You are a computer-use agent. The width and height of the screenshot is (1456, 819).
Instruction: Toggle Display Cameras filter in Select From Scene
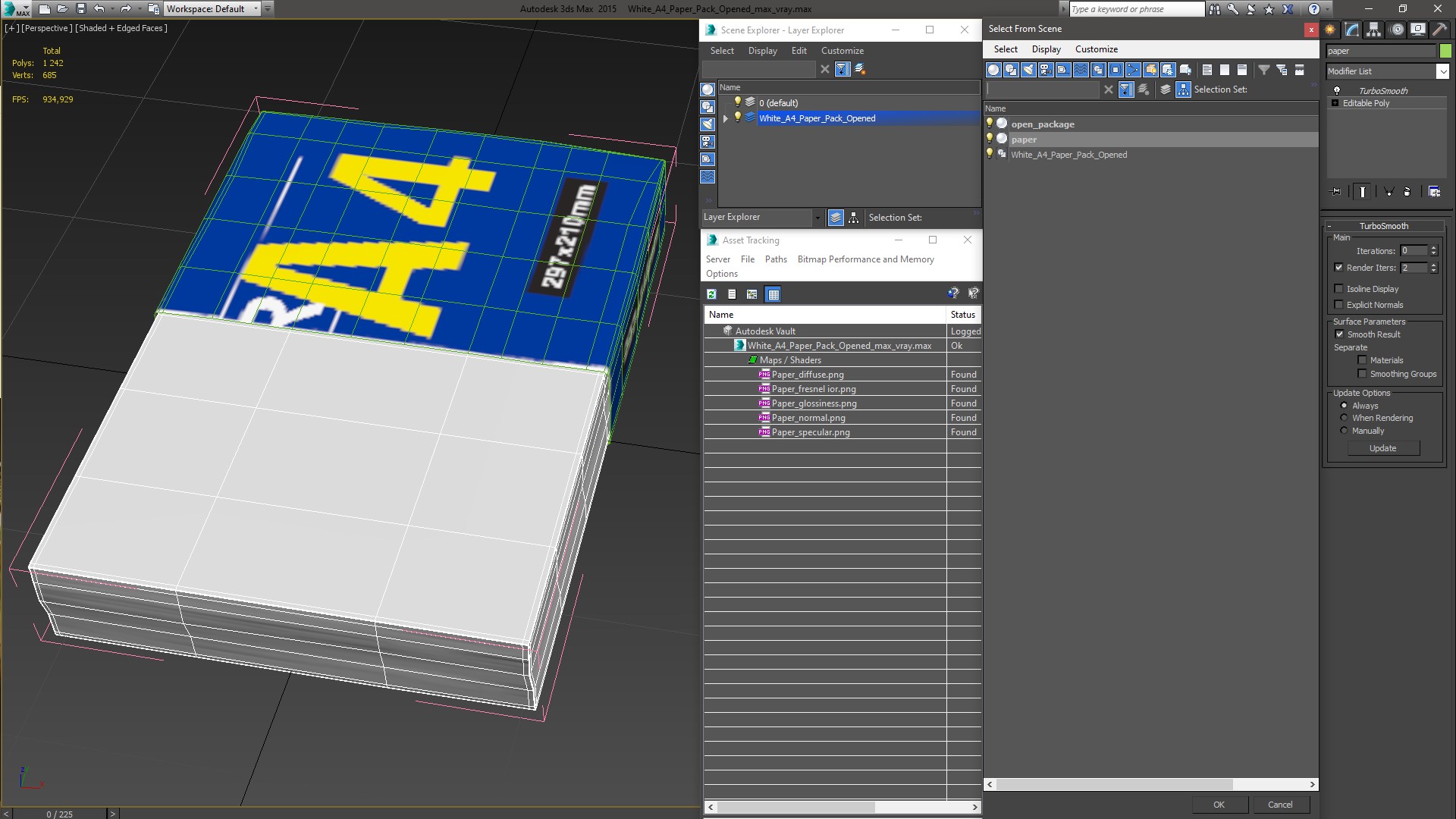(1046, 70)
